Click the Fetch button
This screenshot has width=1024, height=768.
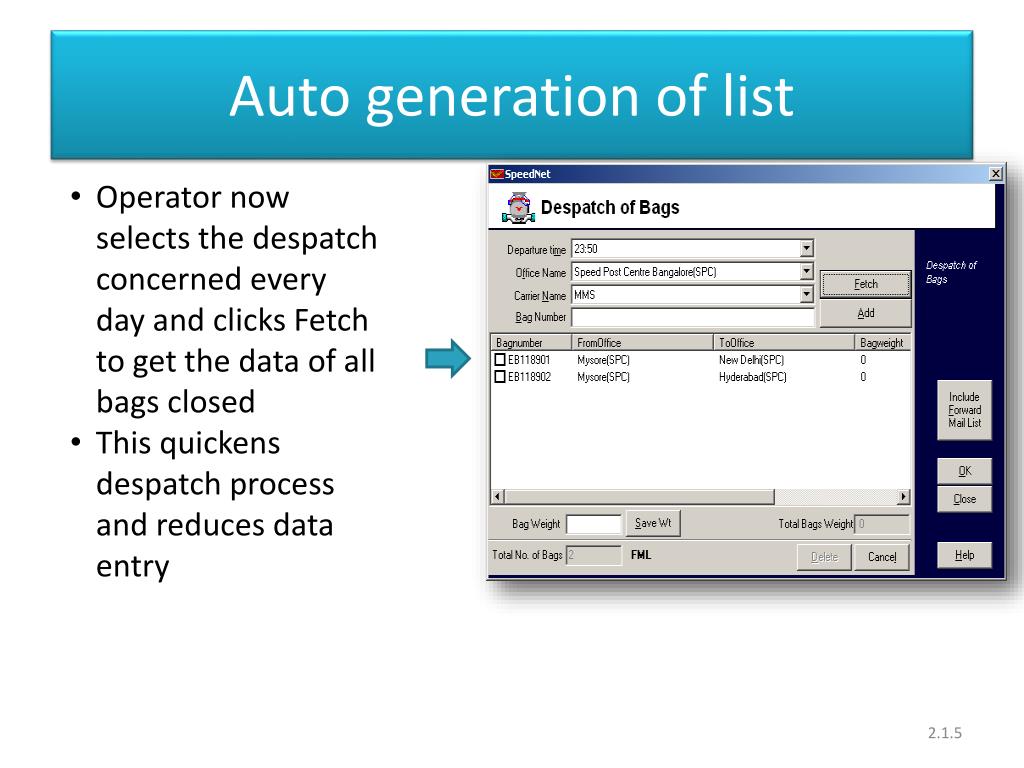(x=865, y=284)
